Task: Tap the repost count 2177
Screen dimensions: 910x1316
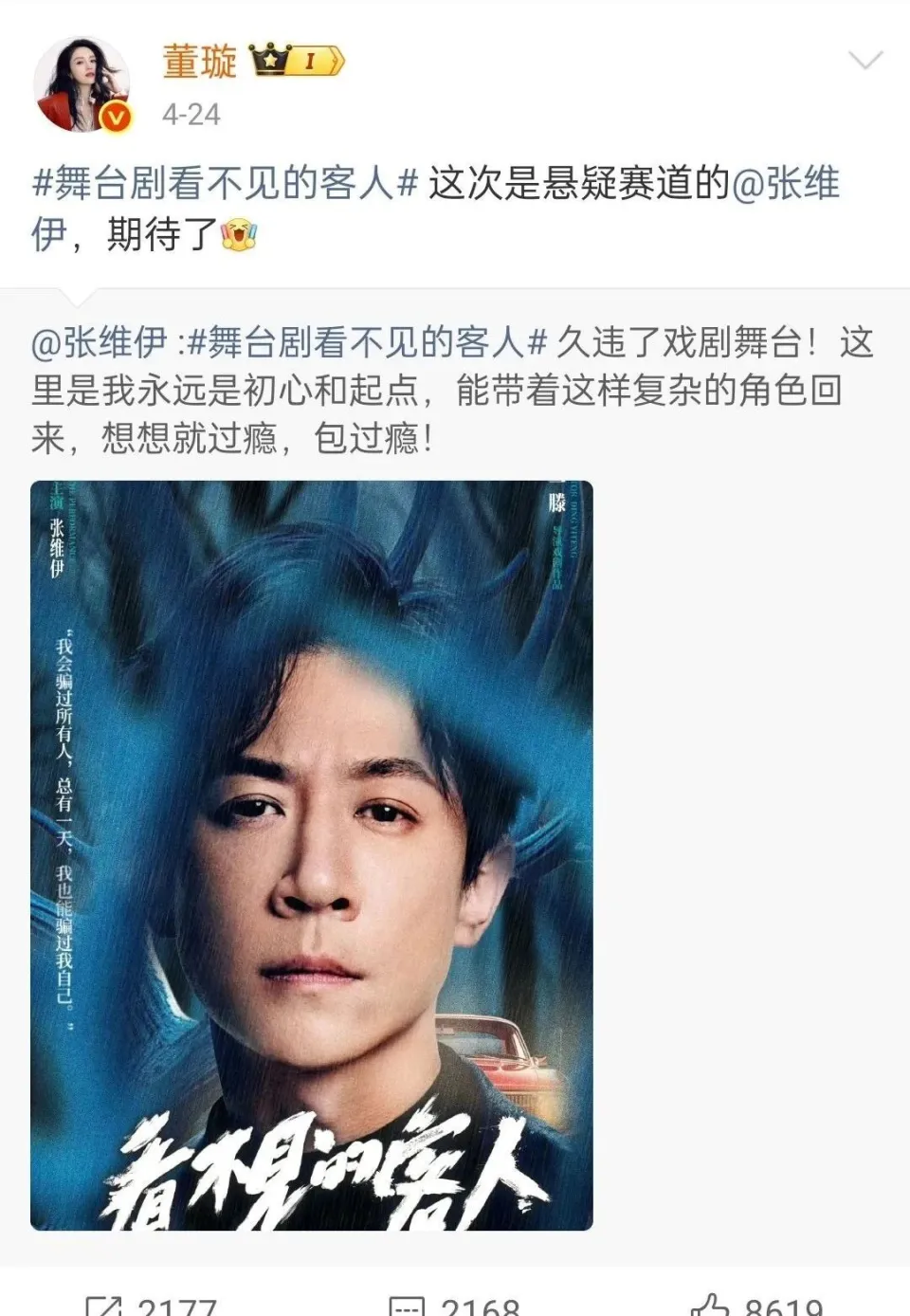Action: click(177, 1307)
